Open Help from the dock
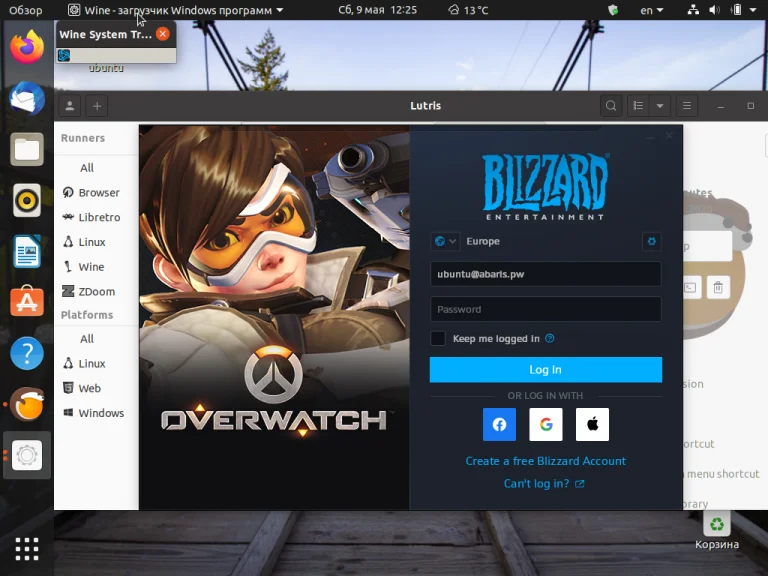The height and width of the screenshot is (576, 768). point(27,353)
